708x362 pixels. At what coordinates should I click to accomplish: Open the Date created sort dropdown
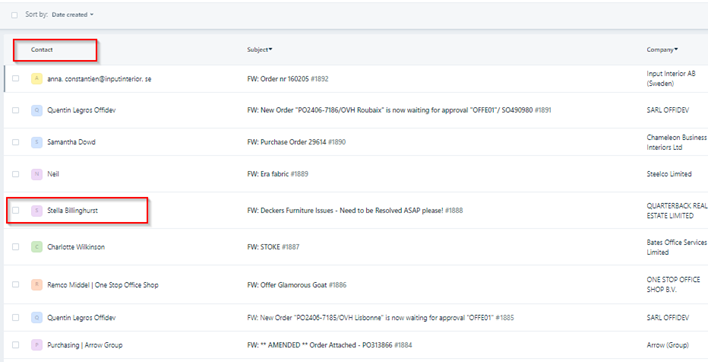point(72,14)
